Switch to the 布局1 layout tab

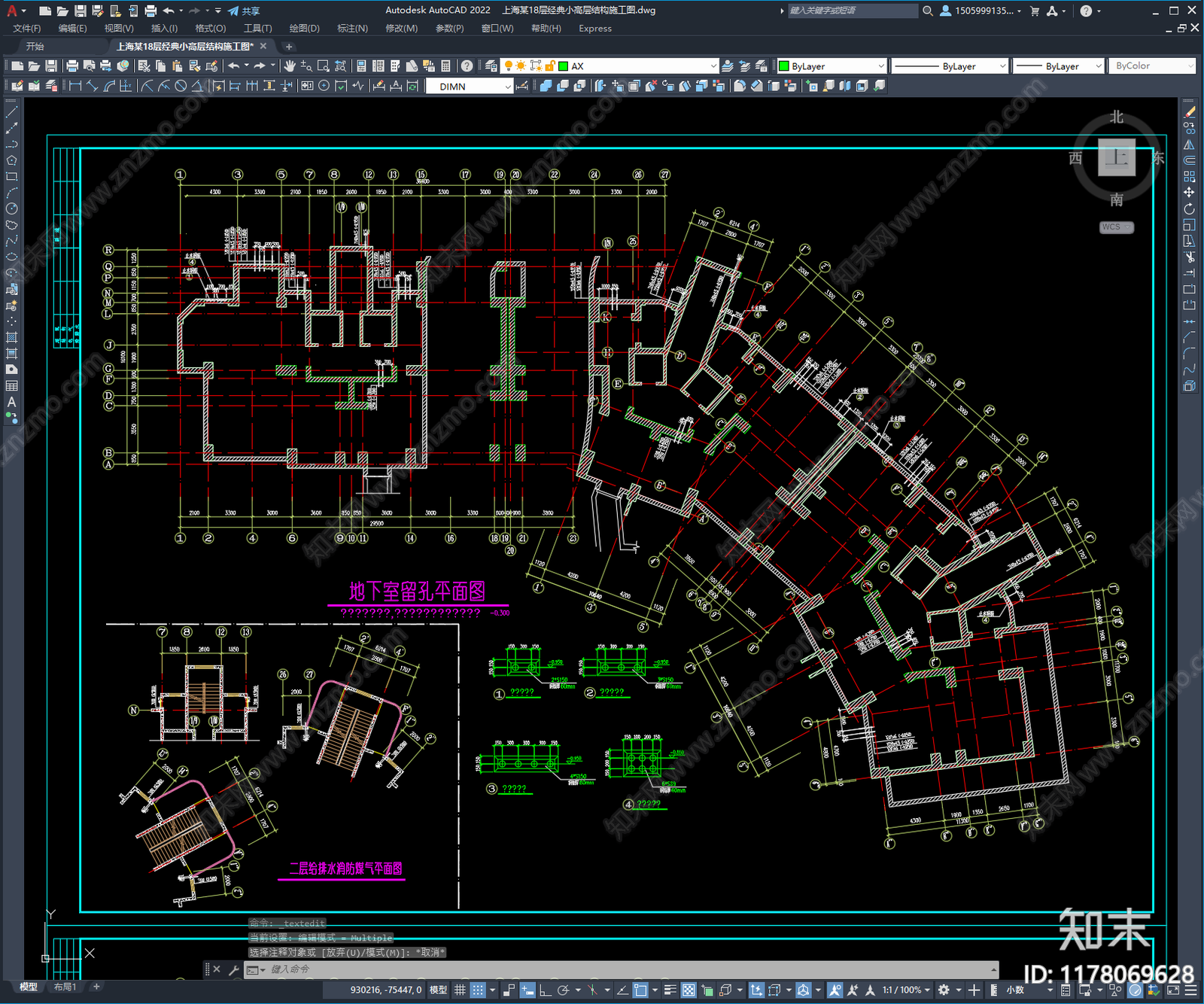coord(65,987)
